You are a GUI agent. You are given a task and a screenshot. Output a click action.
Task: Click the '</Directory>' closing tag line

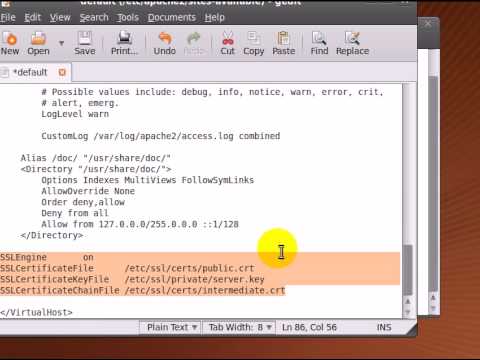(52, 235)
